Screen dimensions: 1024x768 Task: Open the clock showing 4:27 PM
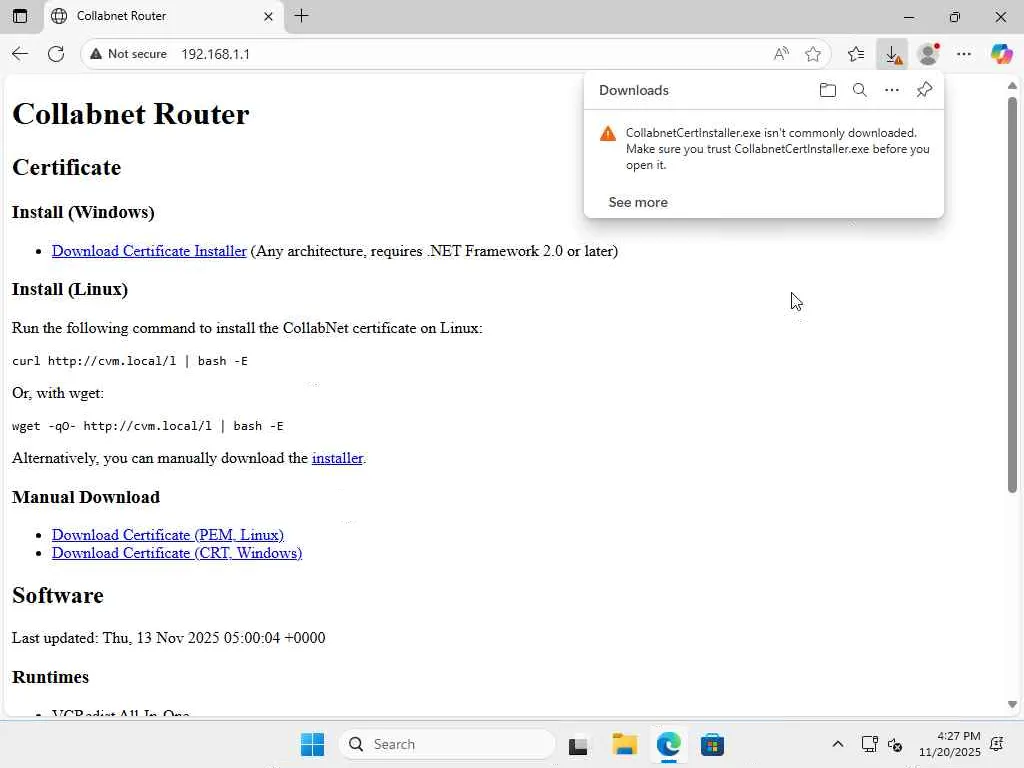click(x=950, y=744)
